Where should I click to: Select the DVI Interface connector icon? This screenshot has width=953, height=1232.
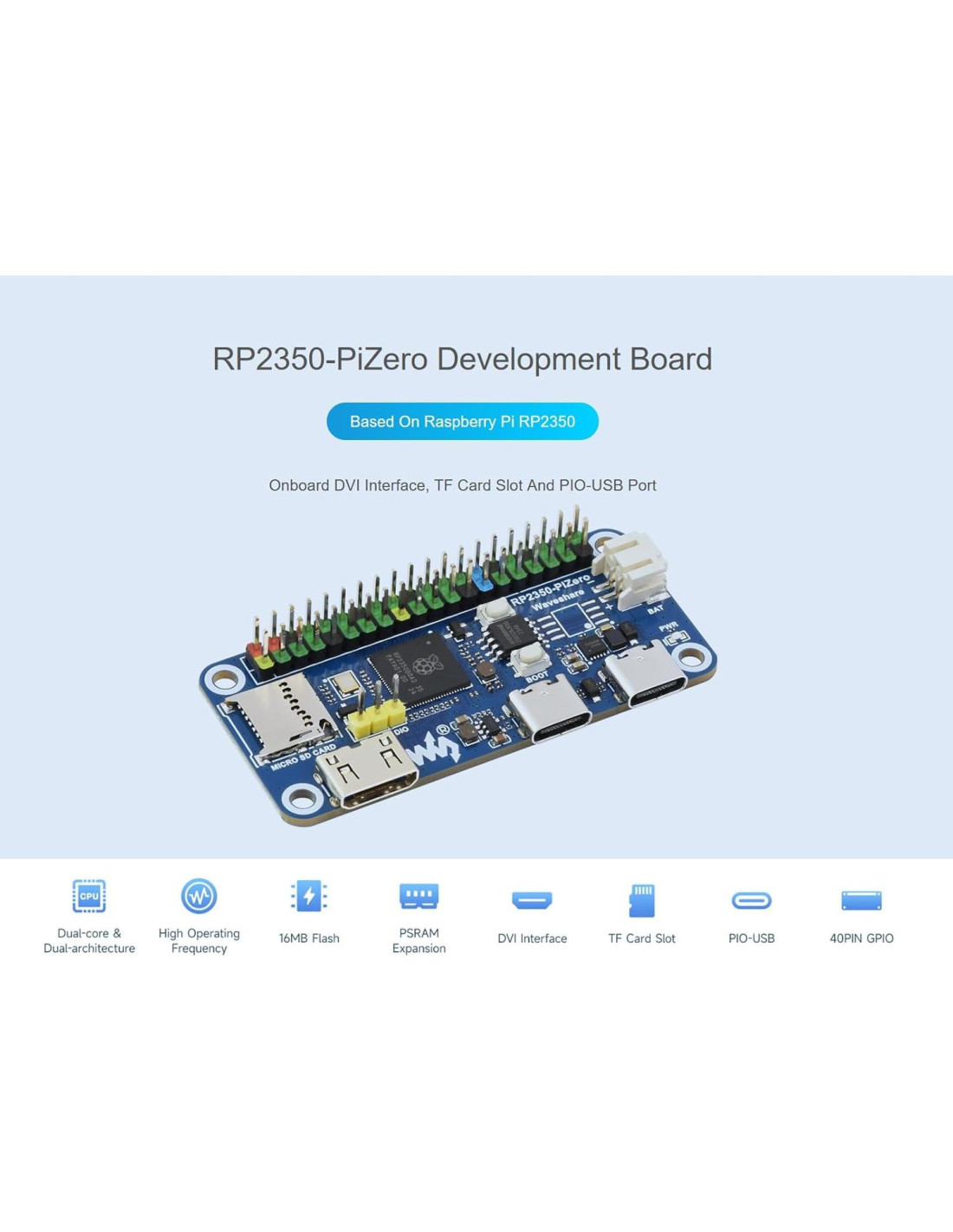tap(532, 900)
